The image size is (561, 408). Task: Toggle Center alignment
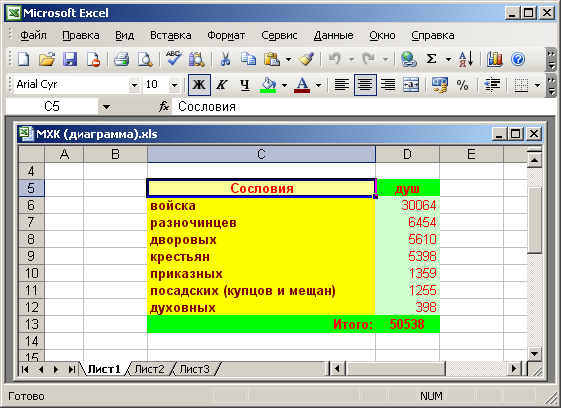(x=365, y=85)
